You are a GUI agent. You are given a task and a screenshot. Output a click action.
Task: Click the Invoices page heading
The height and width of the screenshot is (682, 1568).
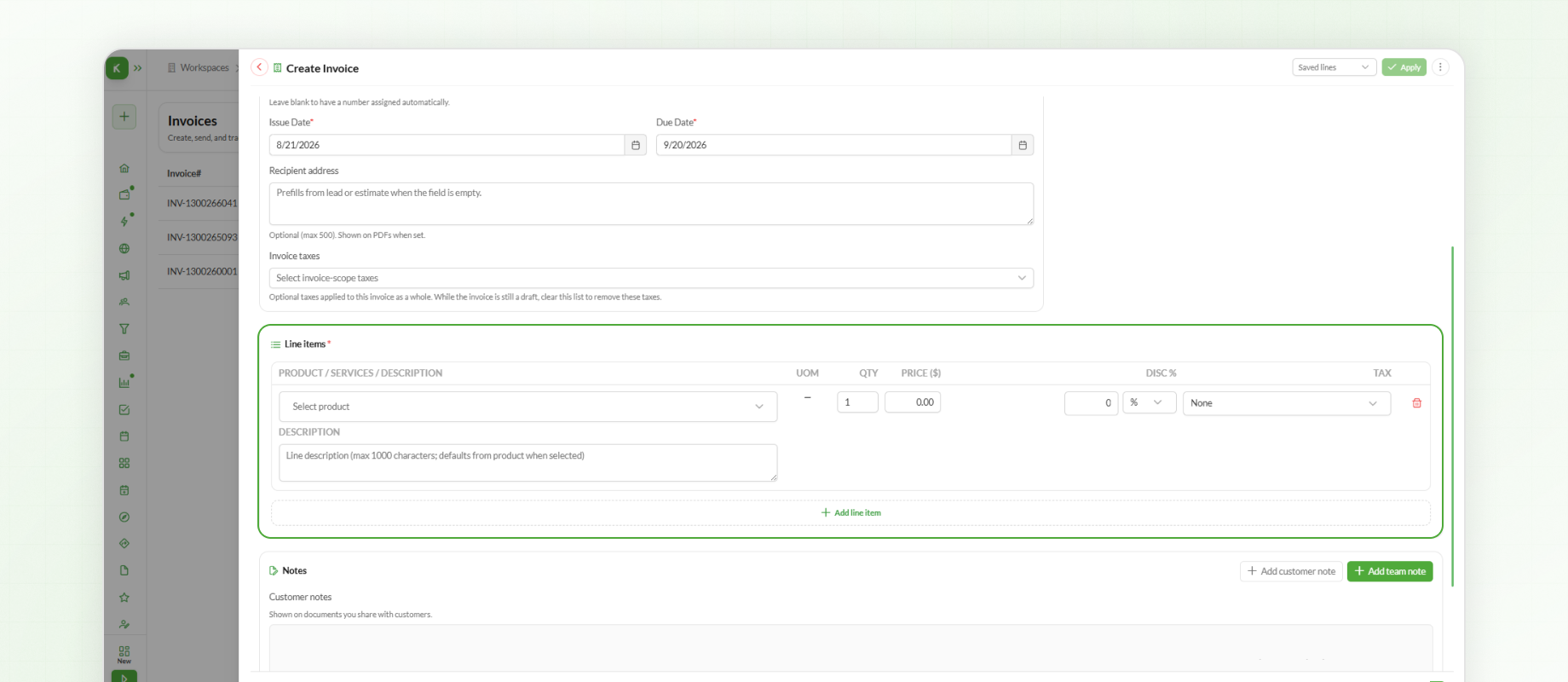193,121
